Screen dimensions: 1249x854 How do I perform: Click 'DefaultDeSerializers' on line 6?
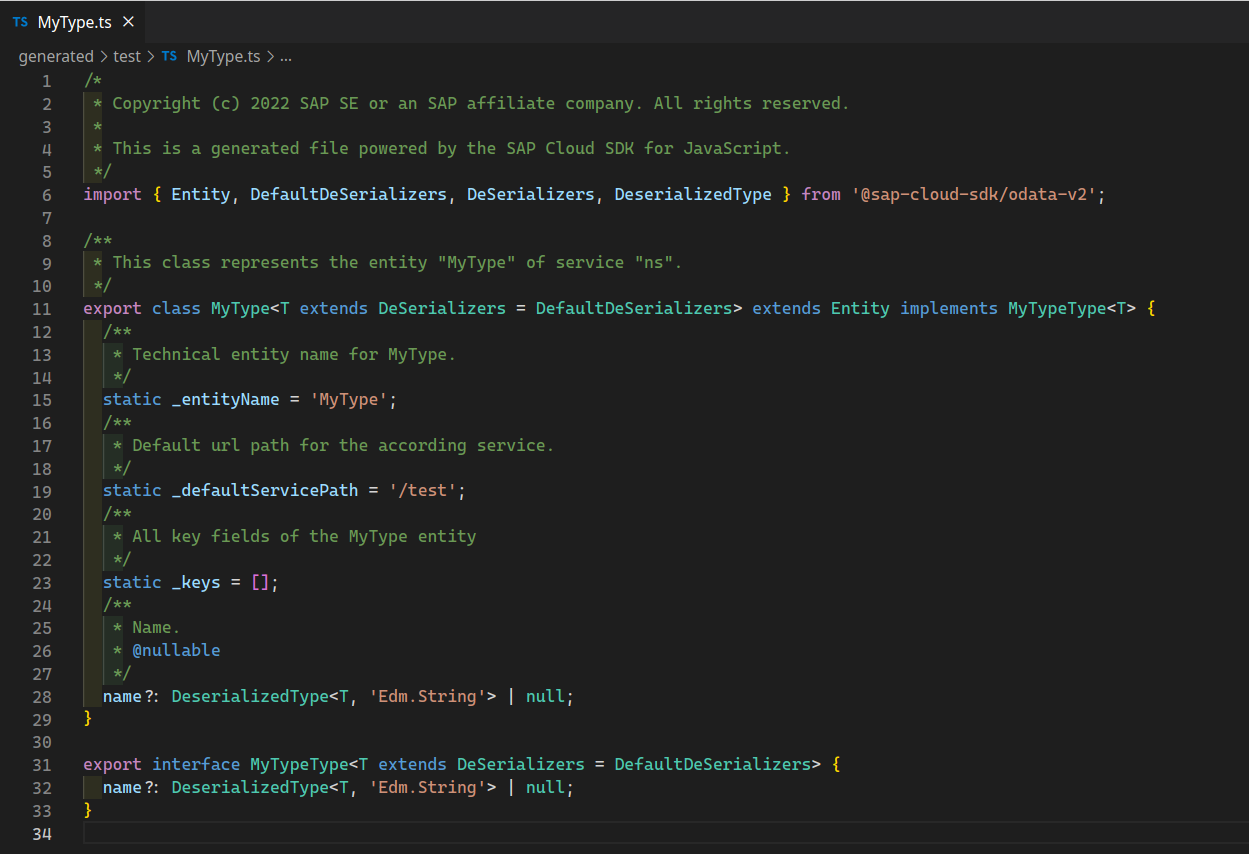[348, 195]
